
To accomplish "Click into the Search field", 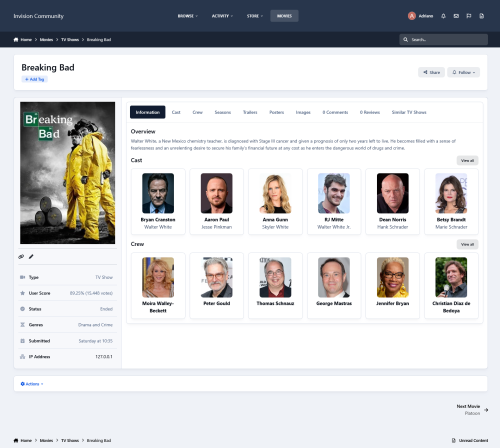I will 444,40.
